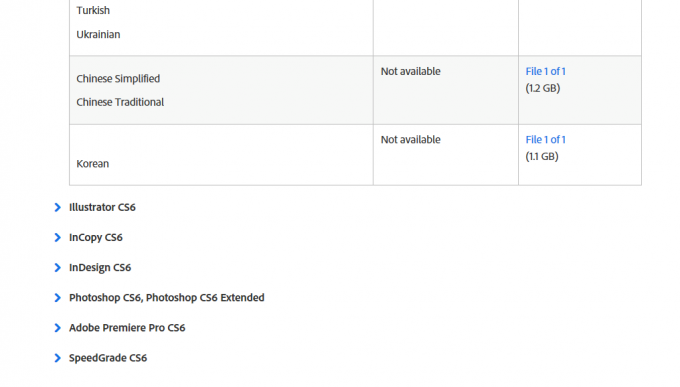The width and height of the screenshot is (680, 387).
Task: Click the blue chevron beside InDesign CS6
Action: pos(58,268)
